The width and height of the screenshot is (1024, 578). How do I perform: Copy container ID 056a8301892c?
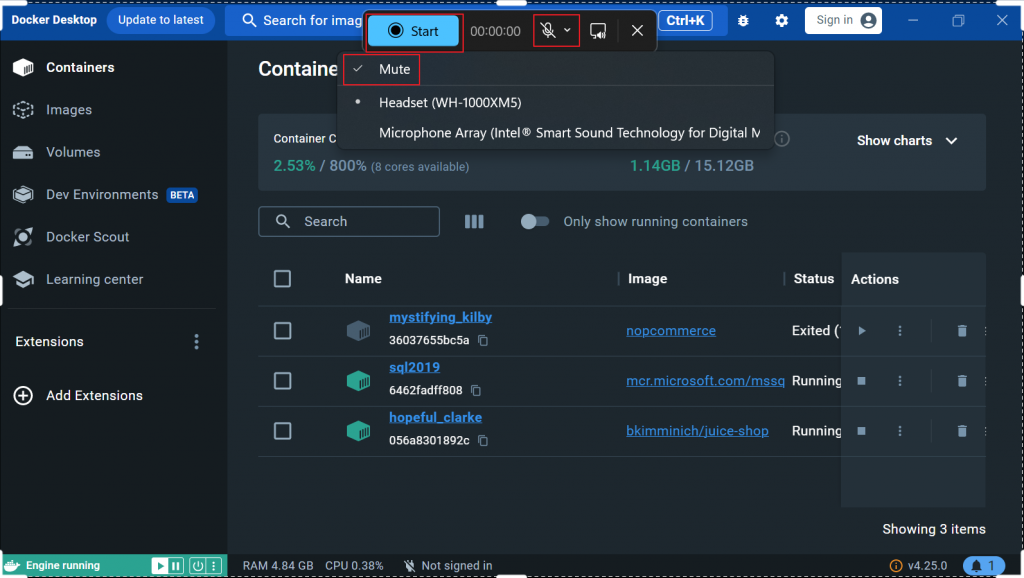(x=483, y=441)
